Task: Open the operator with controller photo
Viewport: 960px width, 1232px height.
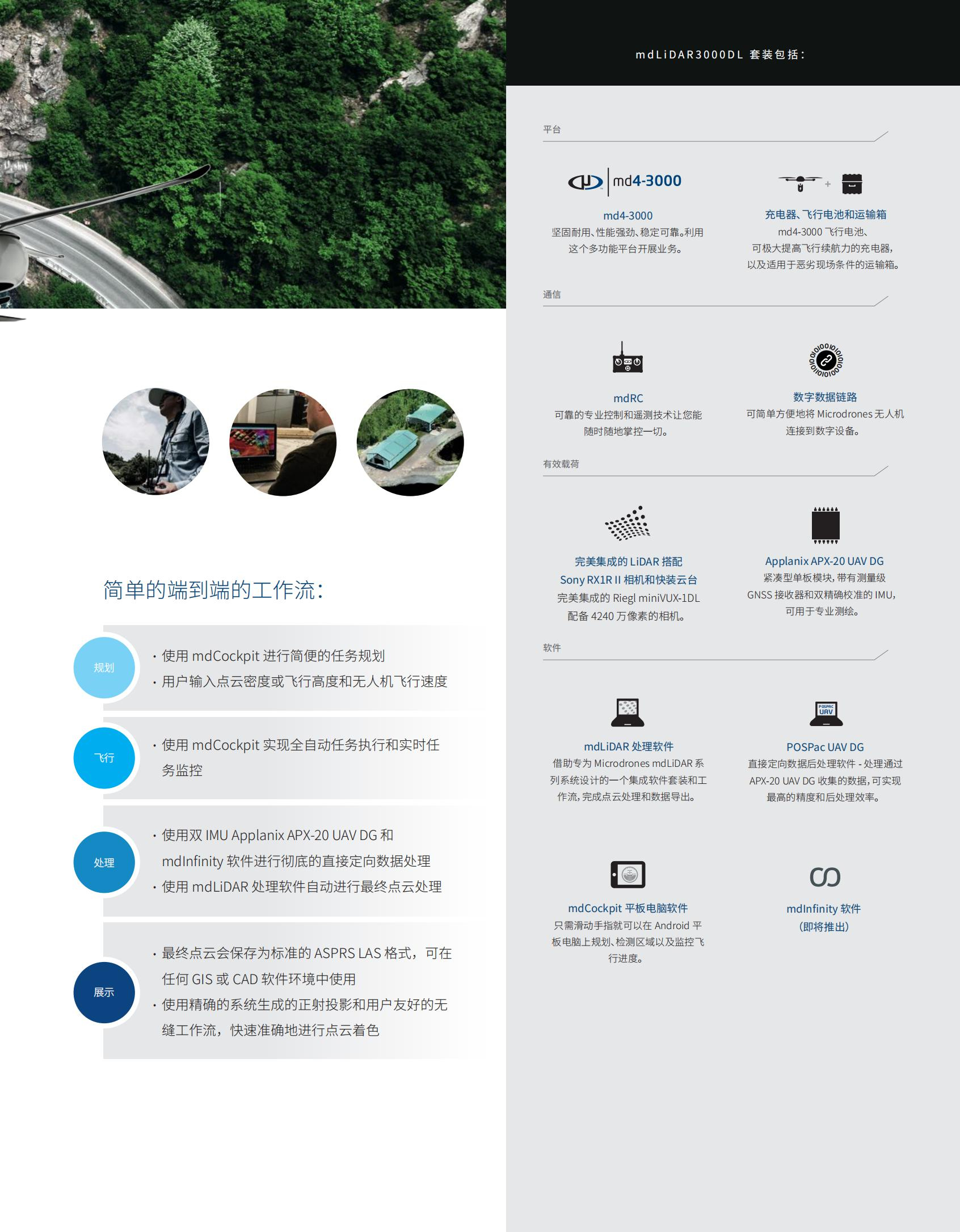Action: (155, 442)
